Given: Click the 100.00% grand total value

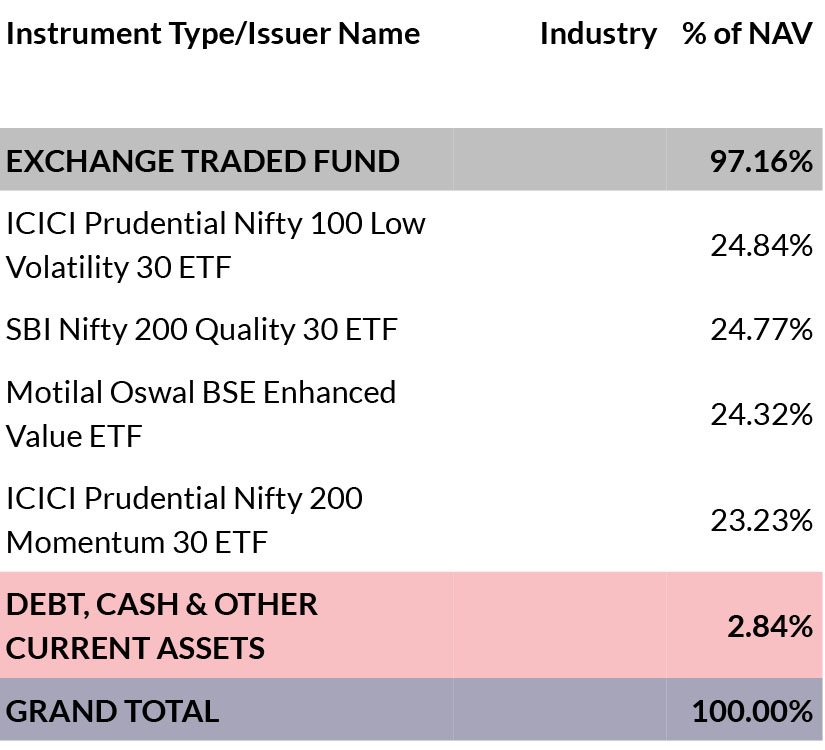Looking at the screenshot, I should point(752,712).
